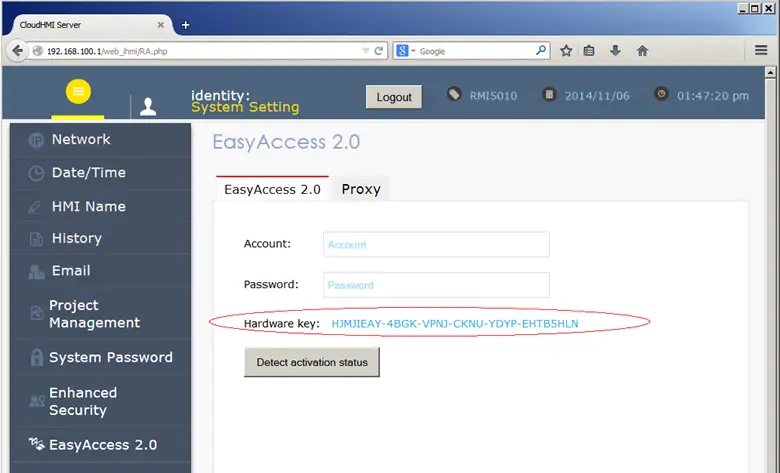780x473 pixels.
Task: Click the hardware key HJMJIEAY-4BGK value
Action: (455, 324)
